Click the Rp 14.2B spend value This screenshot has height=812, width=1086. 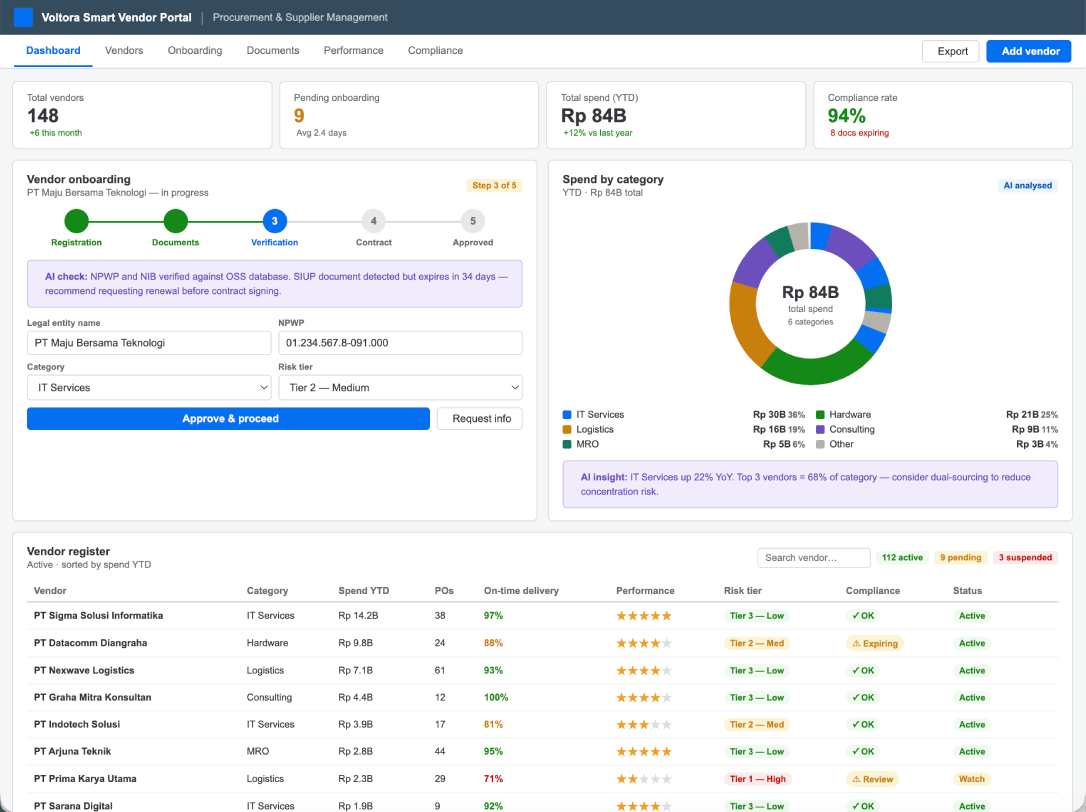pyautogui.click(x=358, y=616)
